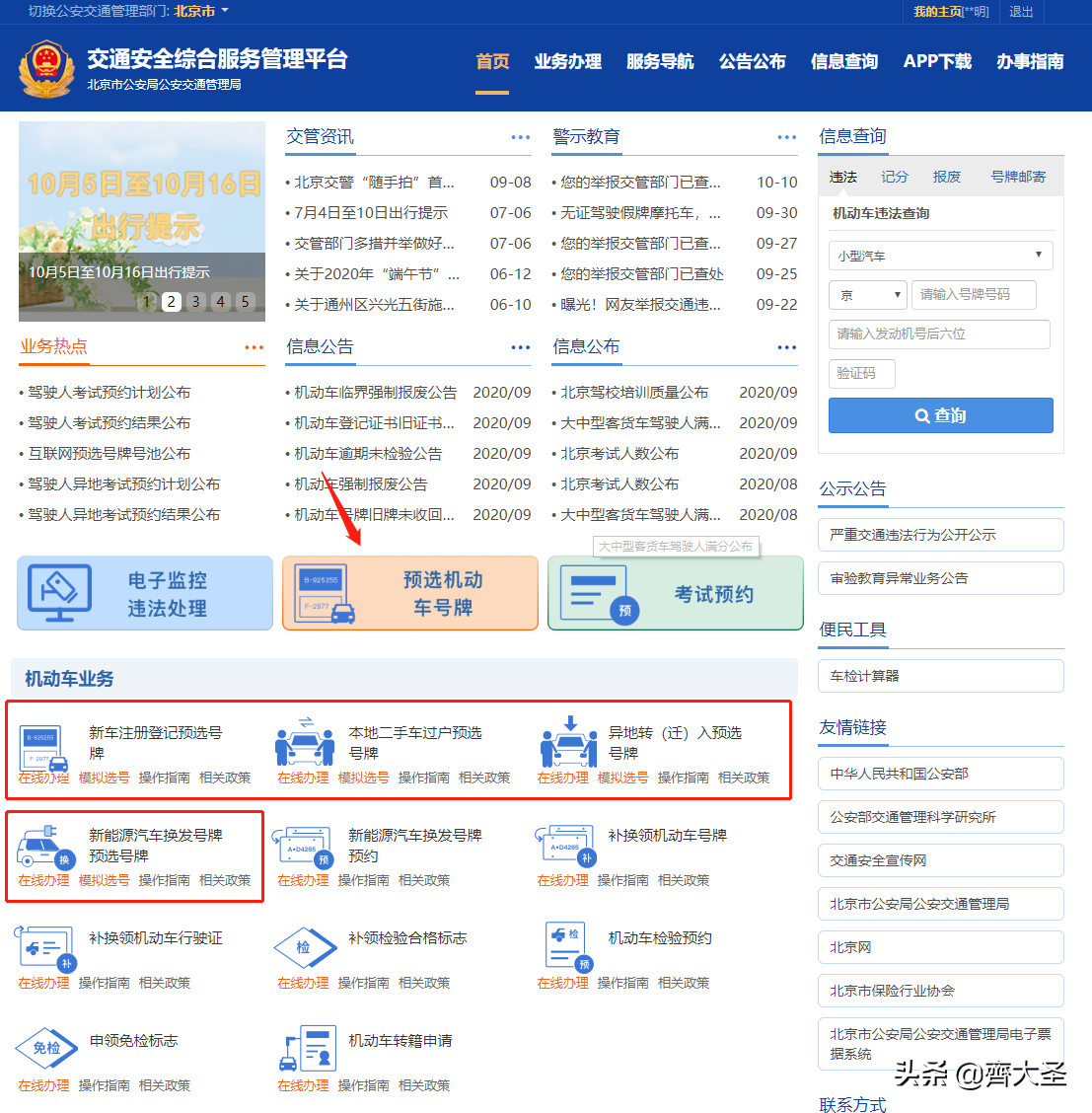Open the 小型汽车 vehicle type dropdown
This screenshot has height=1113, width=1092.
click(x=939, y=256)
